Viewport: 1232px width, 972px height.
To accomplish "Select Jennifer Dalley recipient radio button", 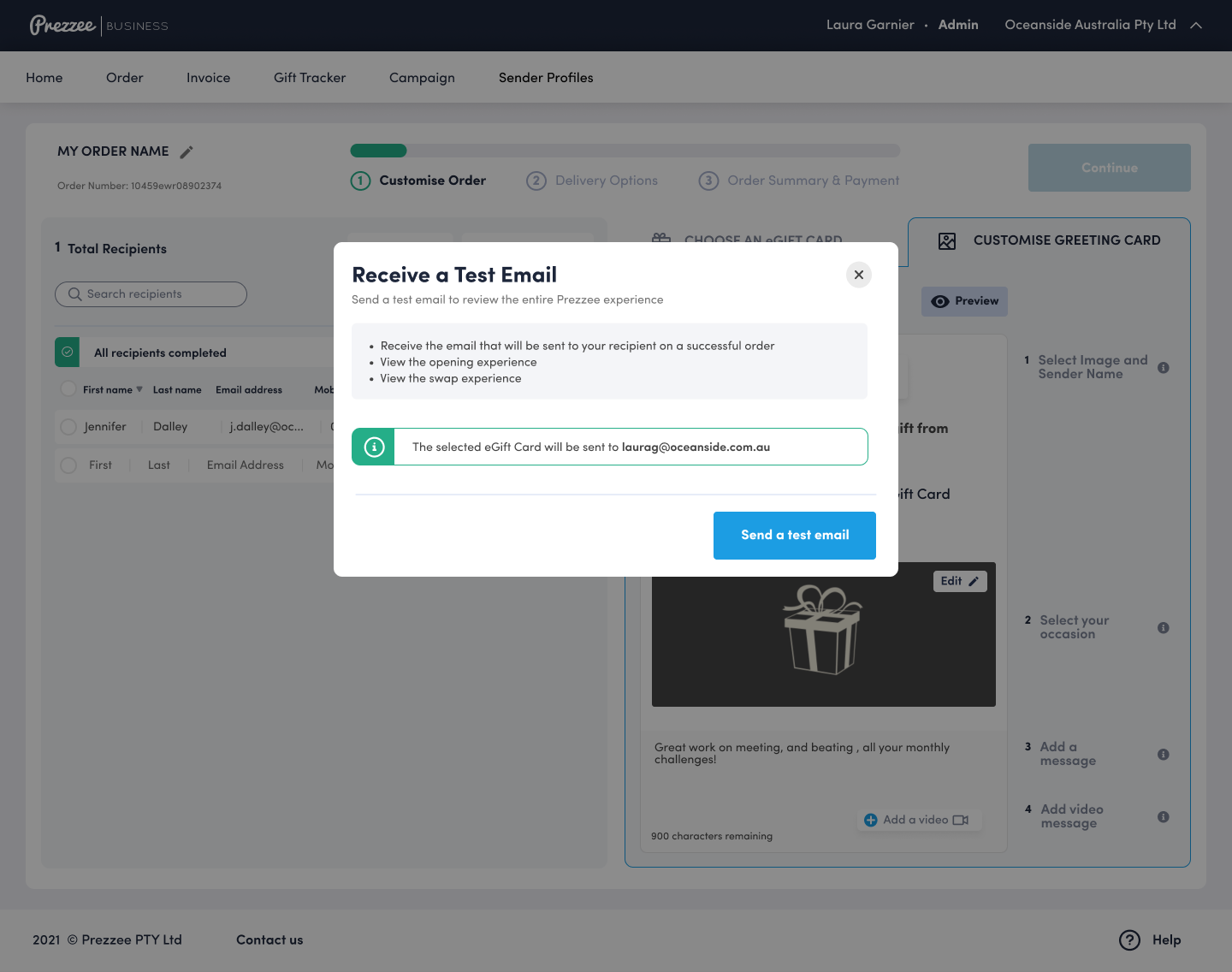I will point(68,427).
